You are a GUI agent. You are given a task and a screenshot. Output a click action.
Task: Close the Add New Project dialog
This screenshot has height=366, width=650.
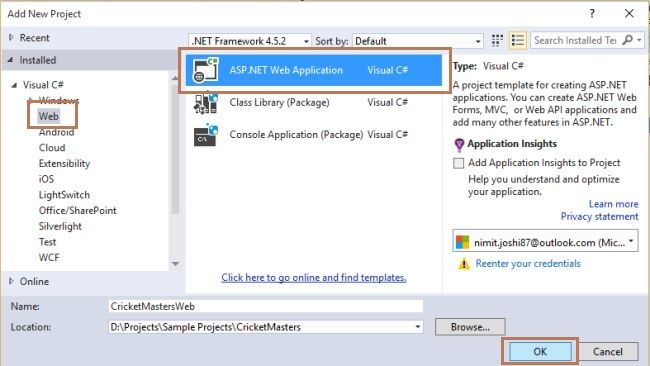click(629, 14)
